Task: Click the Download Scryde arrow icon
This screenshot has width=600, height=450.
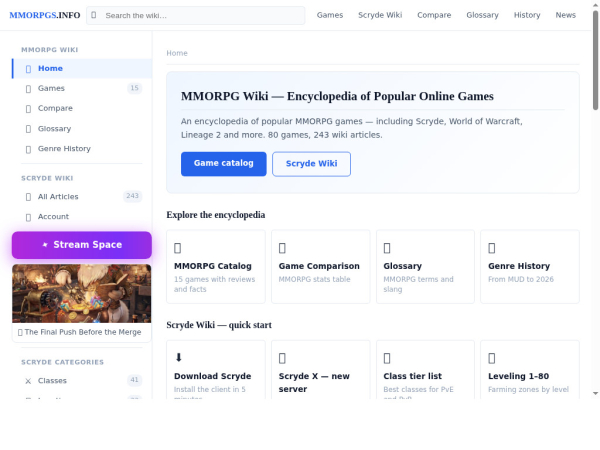Action: point(178,358)
